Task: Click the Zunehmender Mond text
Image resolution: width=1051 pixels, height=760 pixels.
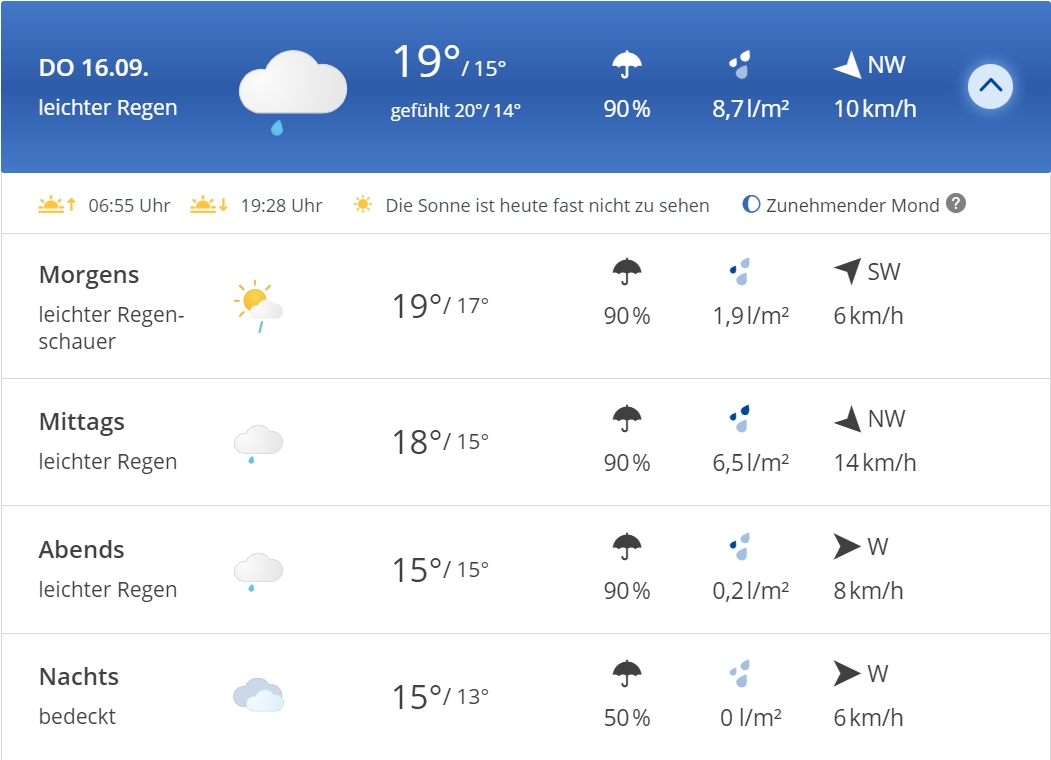Action: 852,206
